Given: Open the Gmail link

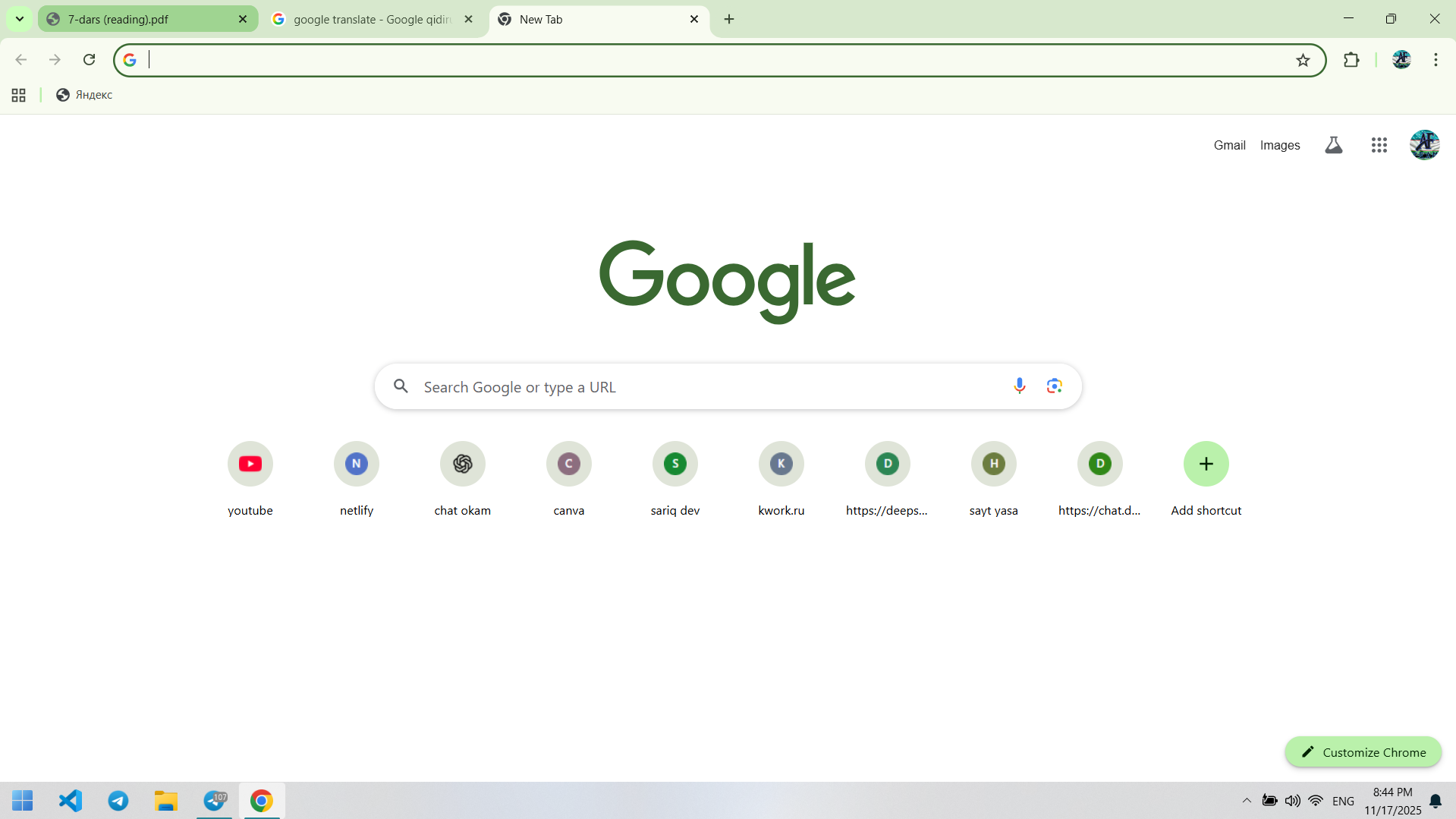Looking at the screenshot, I should (1229, 145).
